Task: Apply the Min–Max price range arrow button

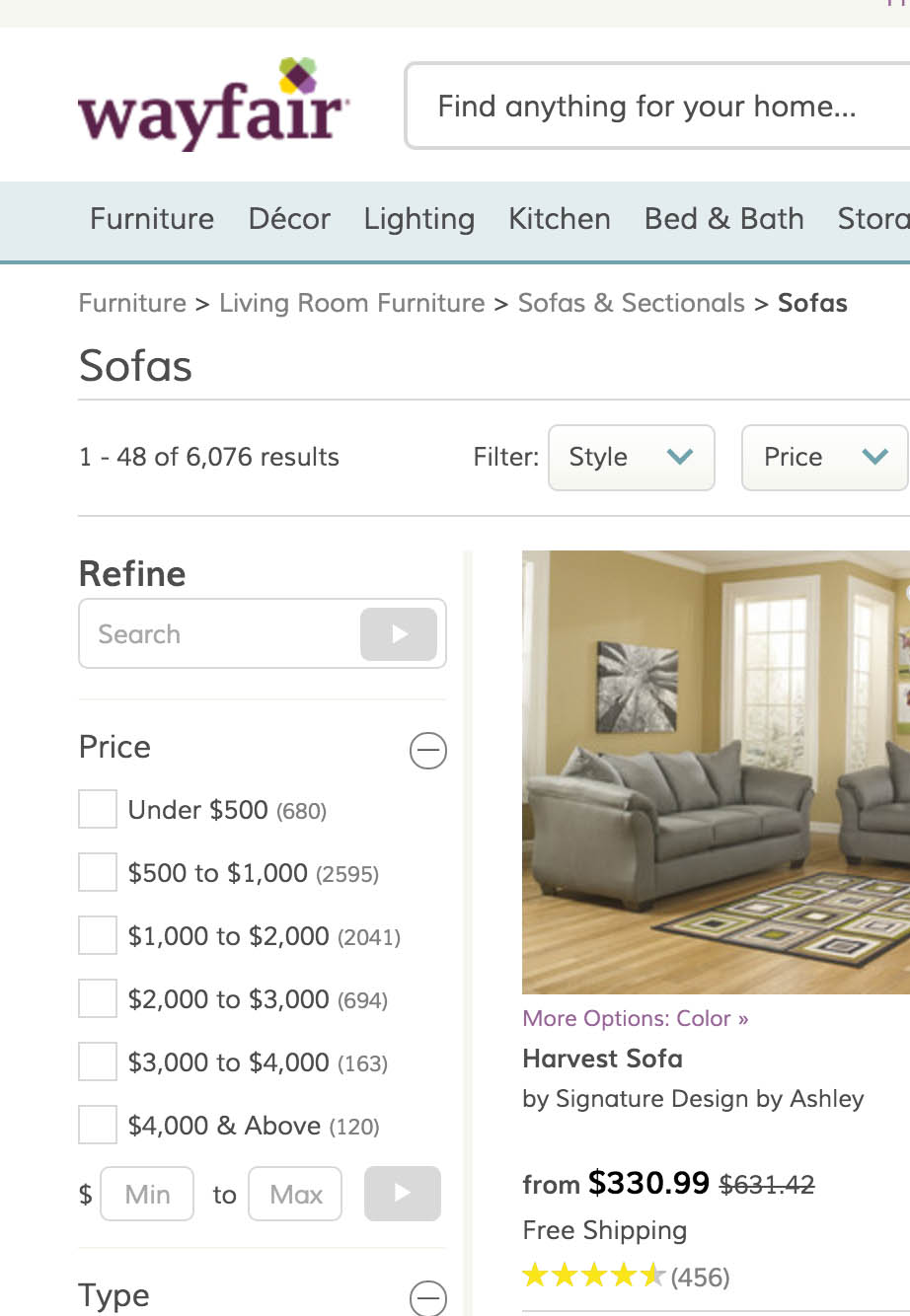Action: (x=402, y=1193)
